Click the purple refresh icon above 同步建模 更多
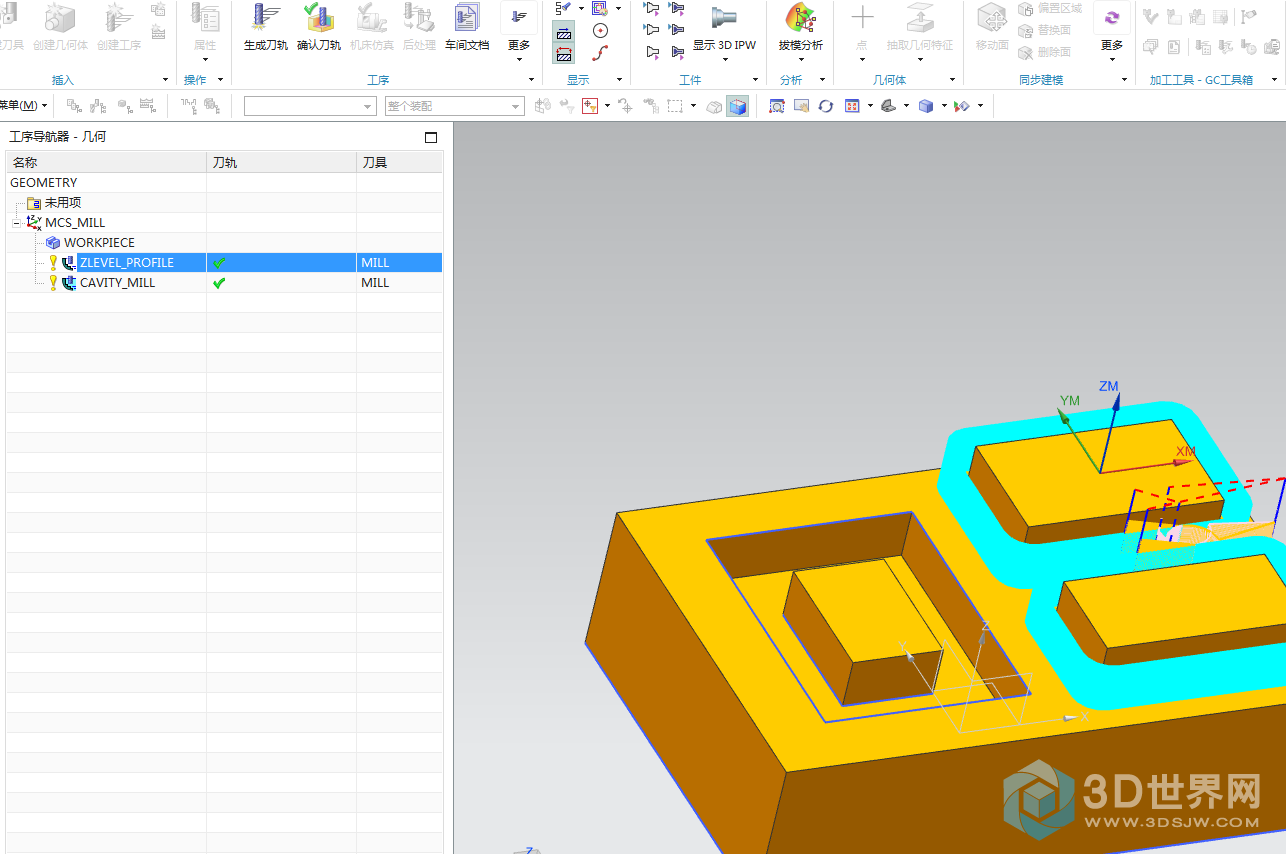 (x=1112, y=17)
